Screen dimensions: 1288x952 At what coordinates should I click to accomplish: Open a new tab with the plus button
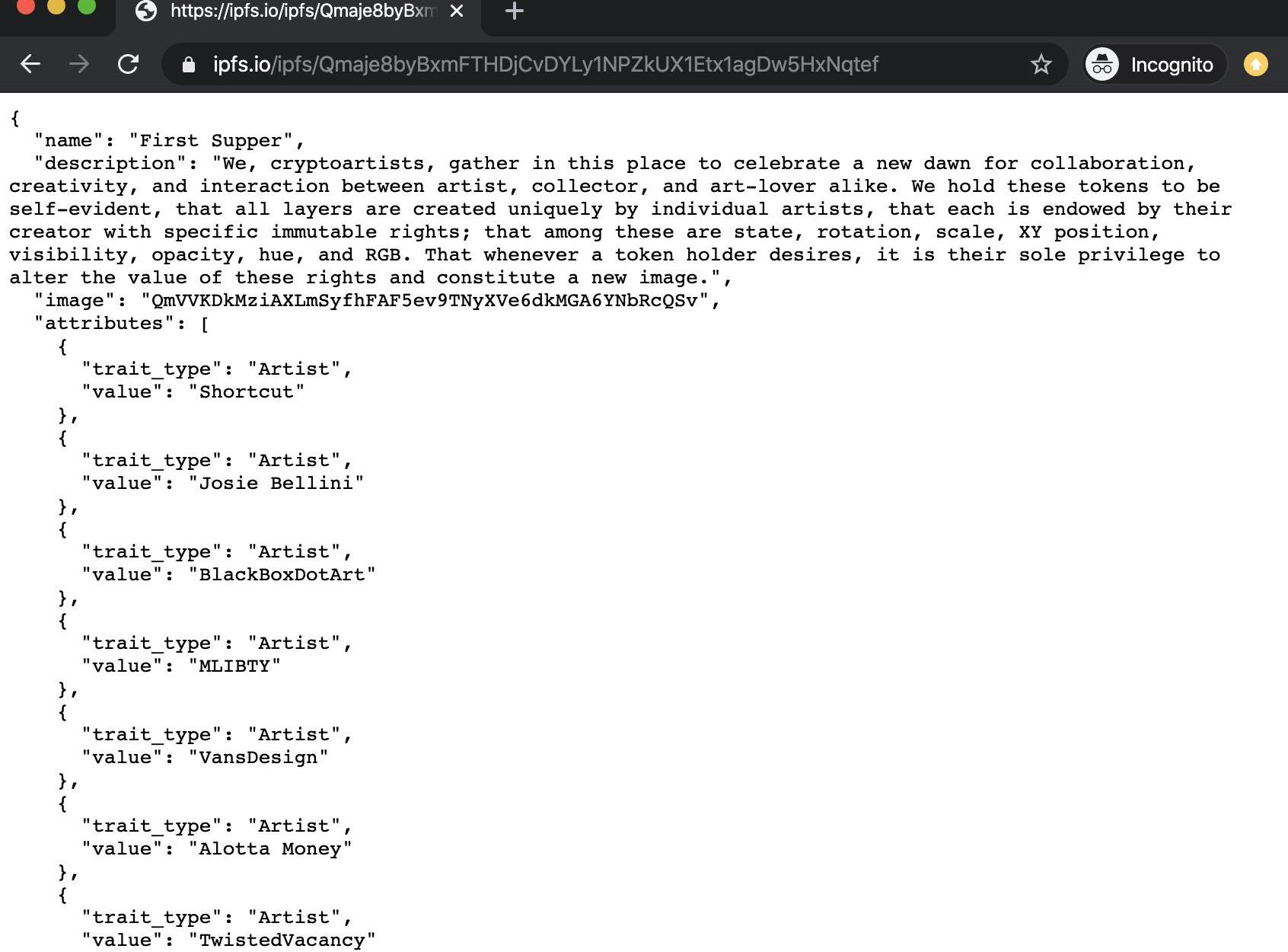(515, 11)
